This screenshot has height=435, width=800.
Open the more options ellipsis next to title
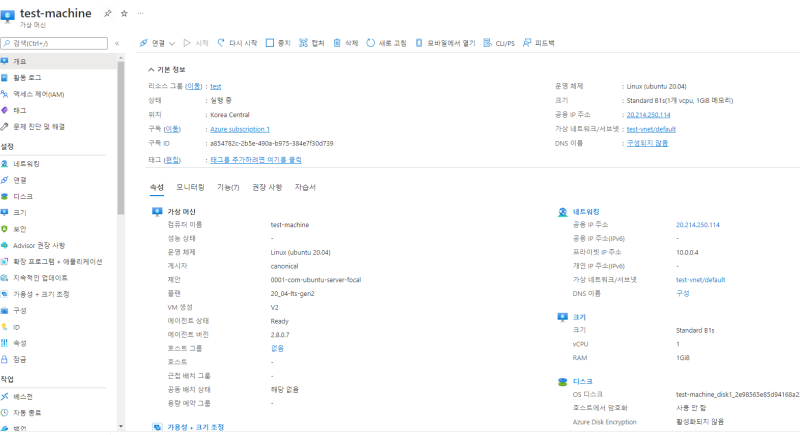[140, 14]
